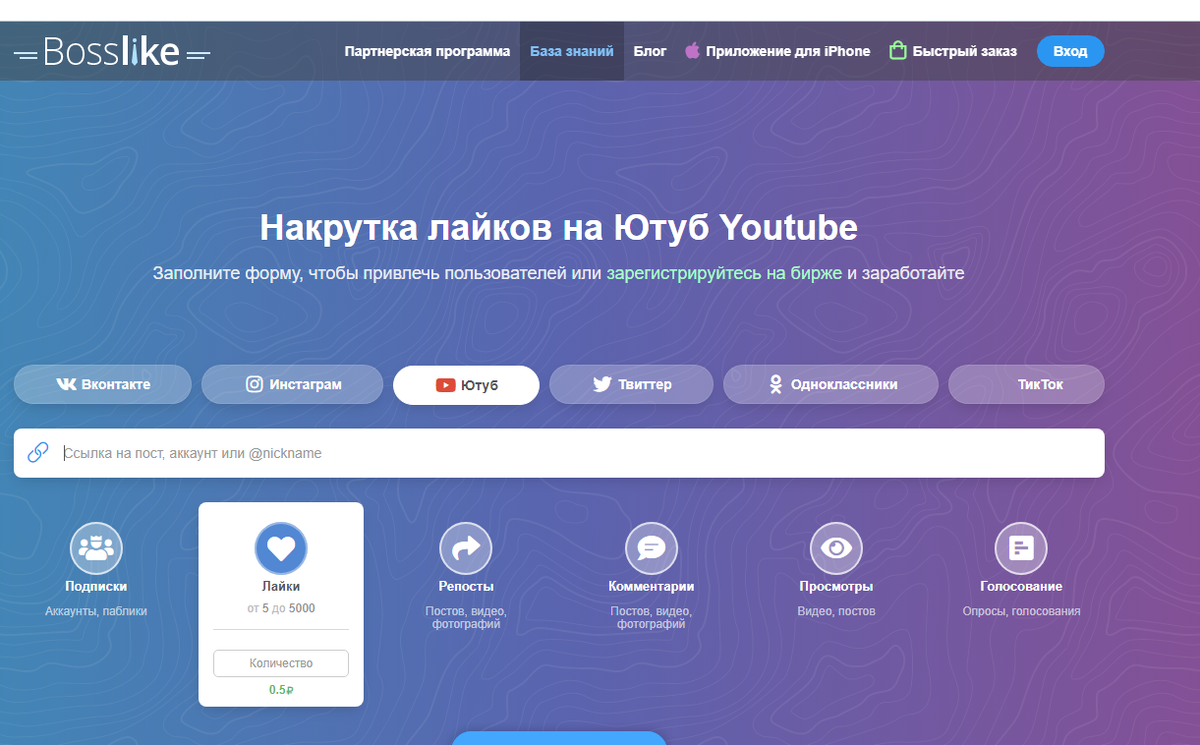Click 'Аккаунты, паблики' description

(96, 611)
